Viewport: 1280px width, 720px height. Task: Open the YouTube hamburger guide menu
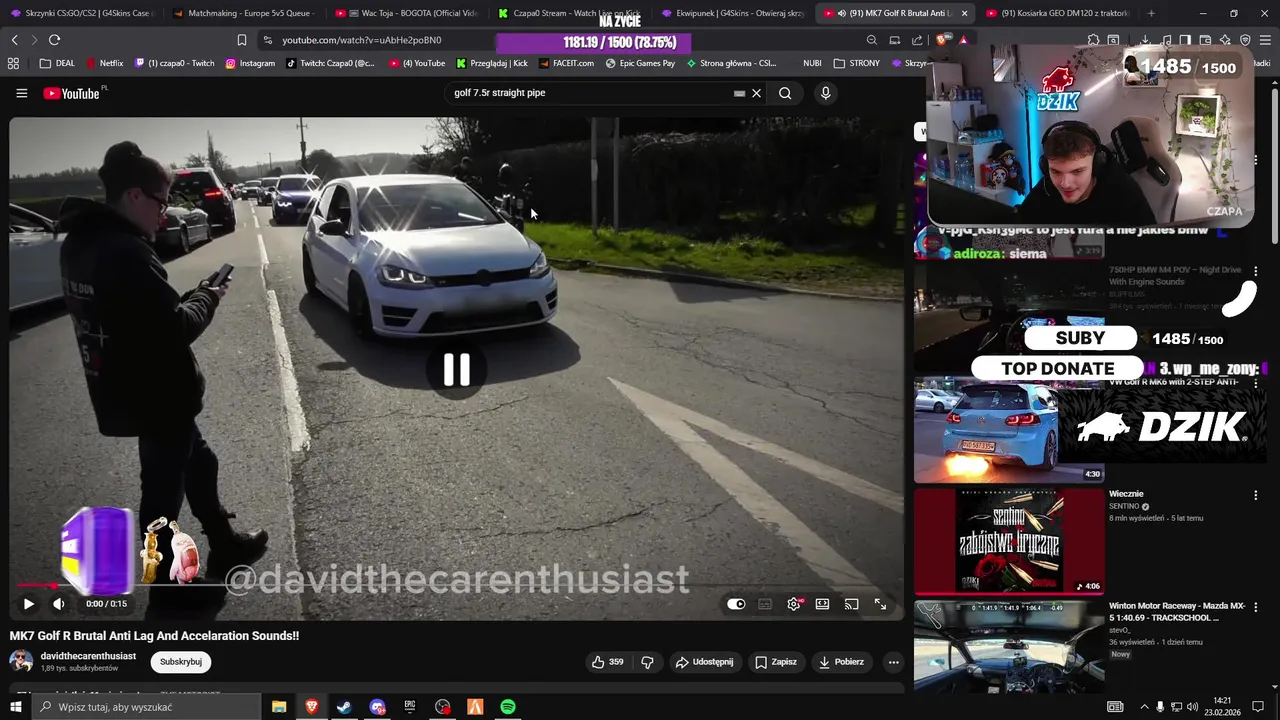(21, 93)
